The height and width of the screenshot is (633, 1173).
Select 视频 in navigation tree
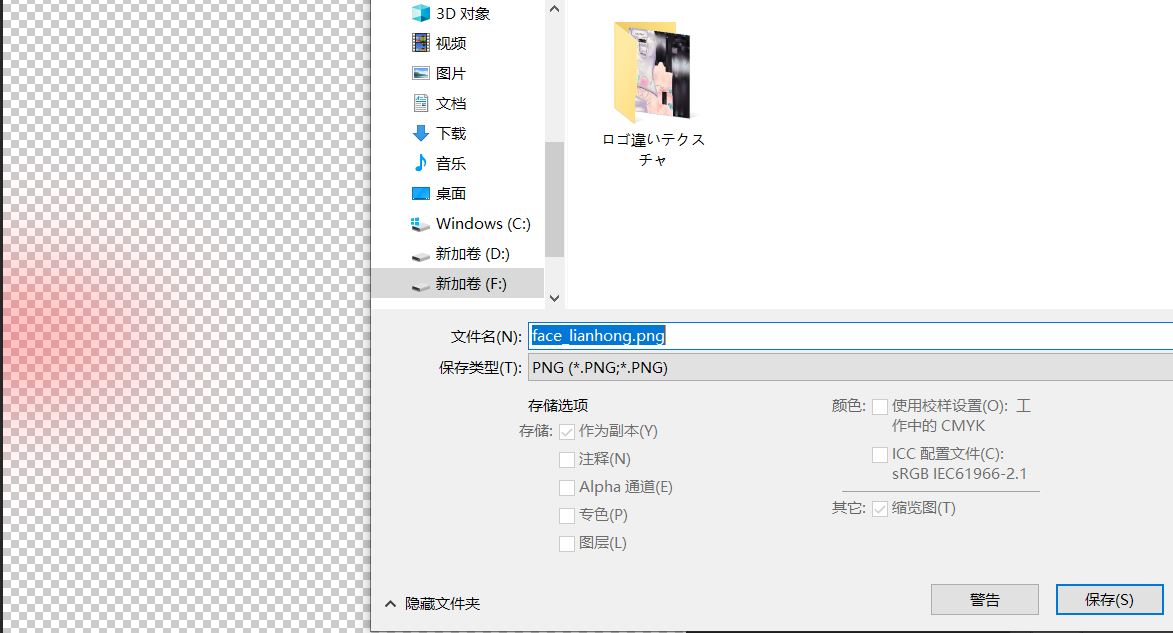click(x=451, y=43)
